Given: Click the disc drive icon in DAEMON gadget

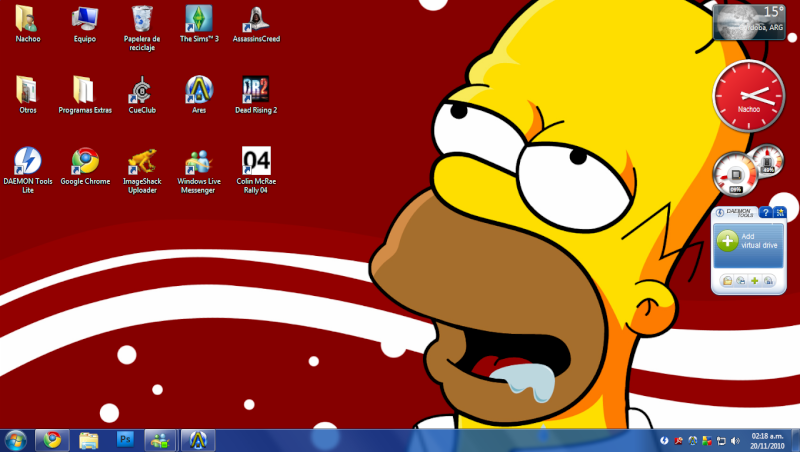Looking at the screenshot, I should point(741,281).
